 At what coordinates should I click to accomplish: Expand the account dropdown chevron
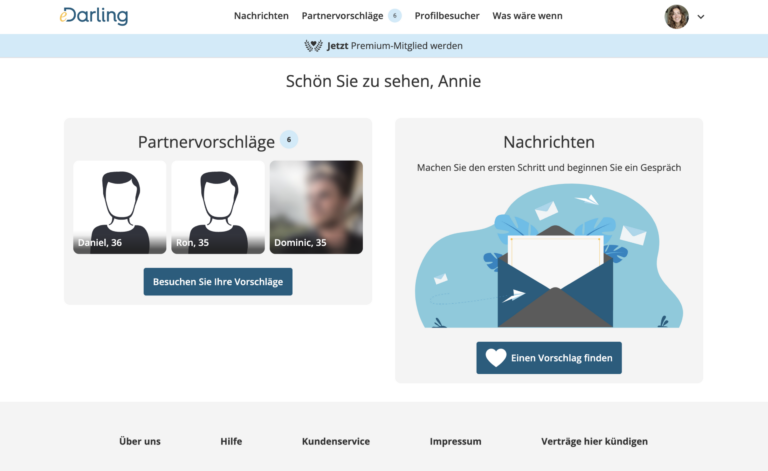[x=701, y=17]
